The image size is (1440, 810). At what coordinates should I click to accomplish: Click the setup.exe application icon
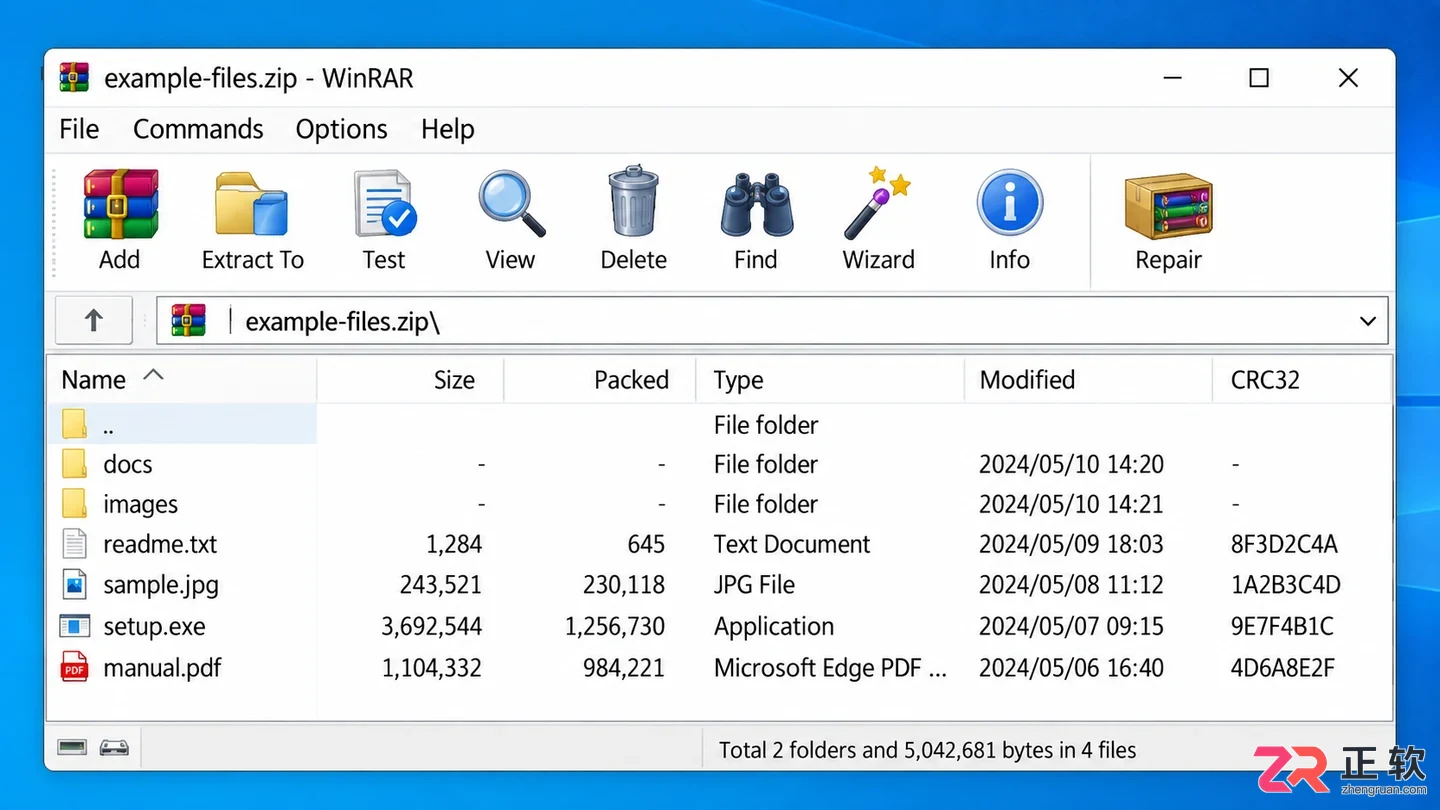click(75, 626)
